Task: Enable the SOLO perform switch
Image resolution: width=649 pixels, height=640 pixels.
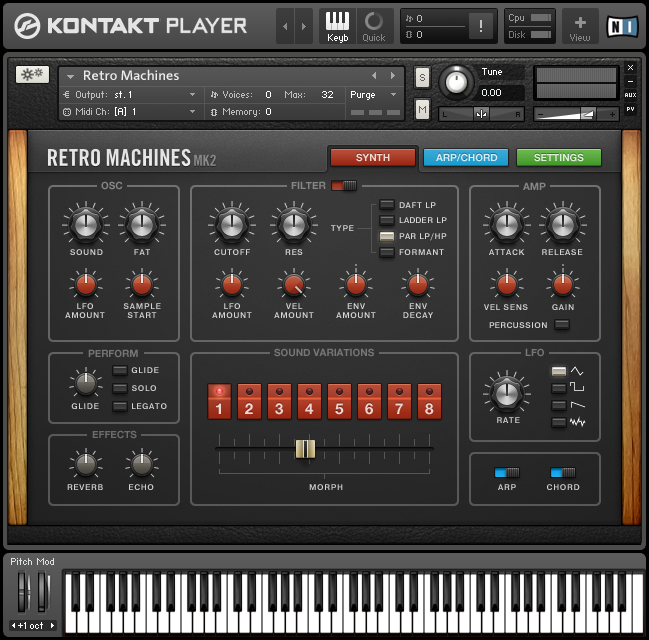Action: tap(120, 388)
